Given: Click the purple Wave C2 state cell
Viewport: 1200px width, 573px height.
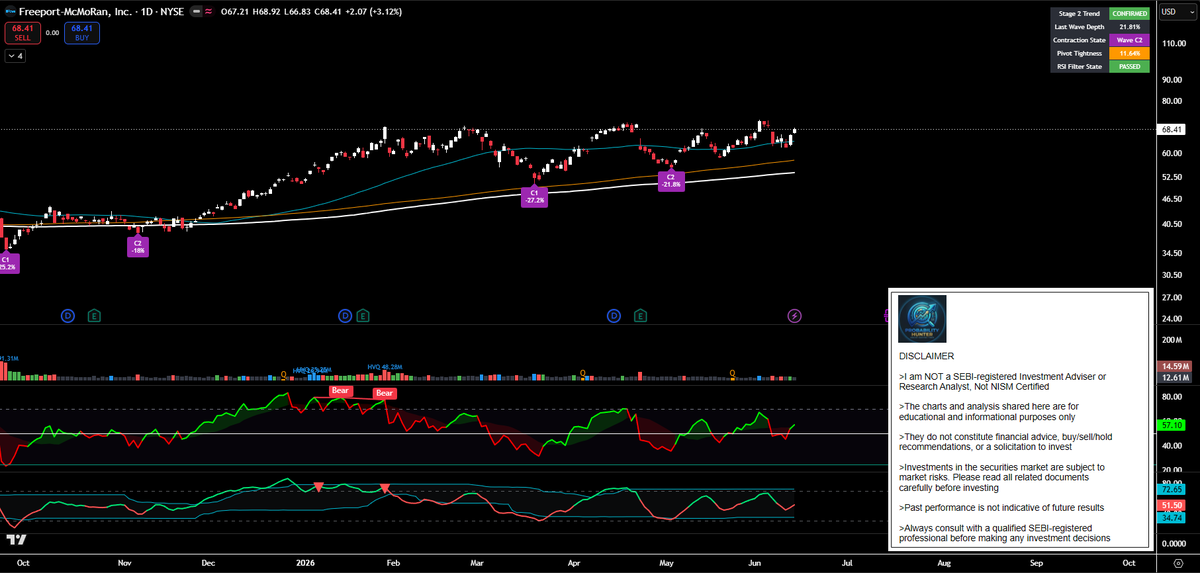Looking at the screenshot, I should 1130,40.
